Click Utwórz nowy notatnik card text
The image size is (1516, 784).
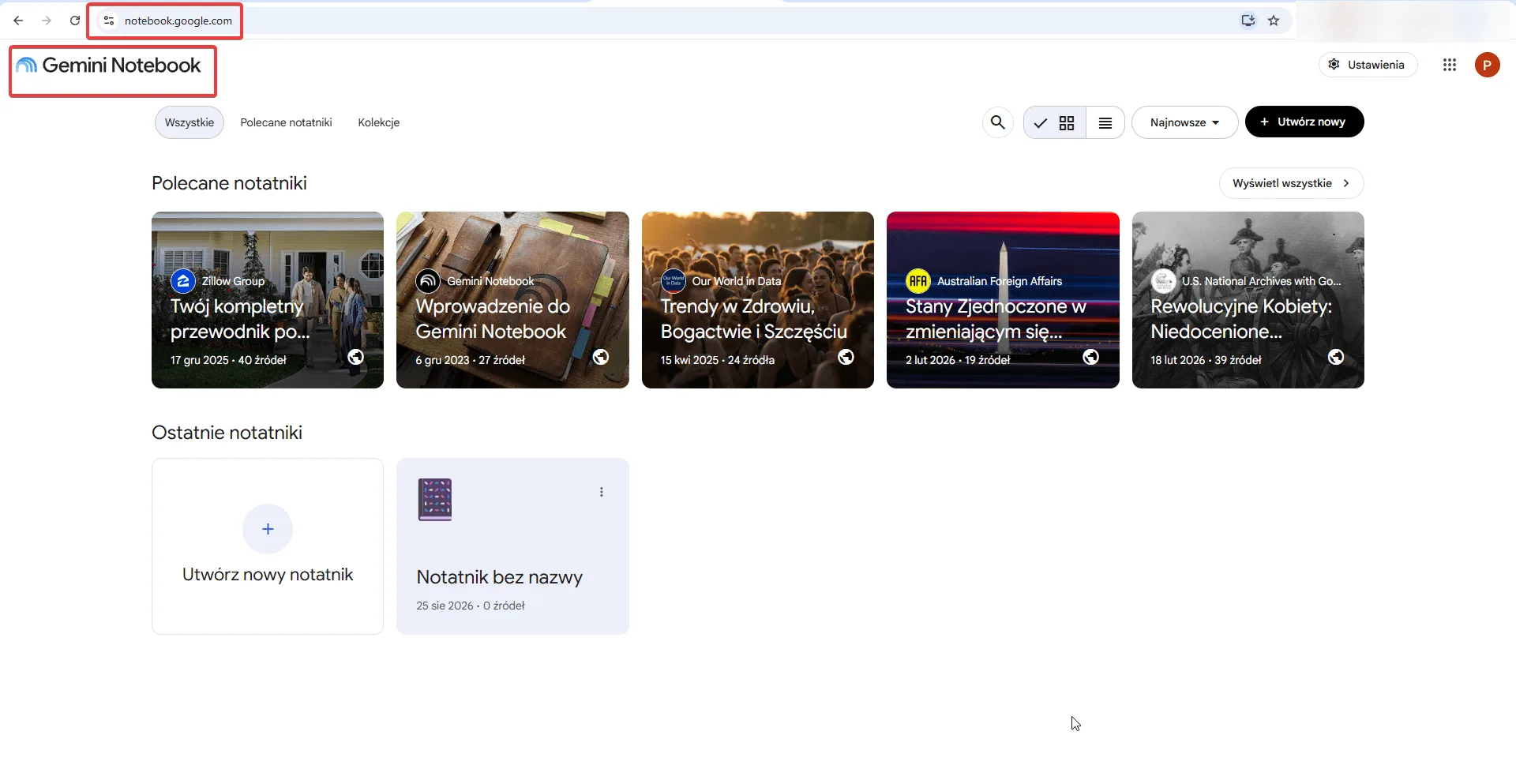coord(268,575)
